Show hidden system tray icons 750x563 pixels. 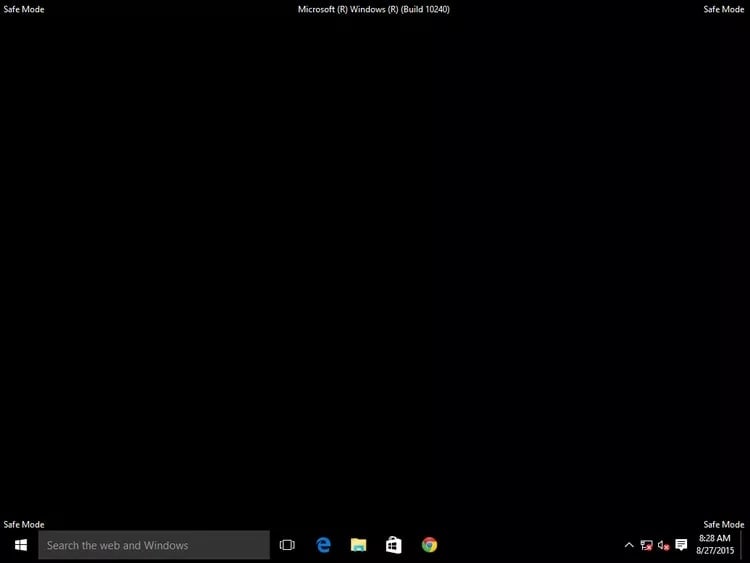(629, 545)
